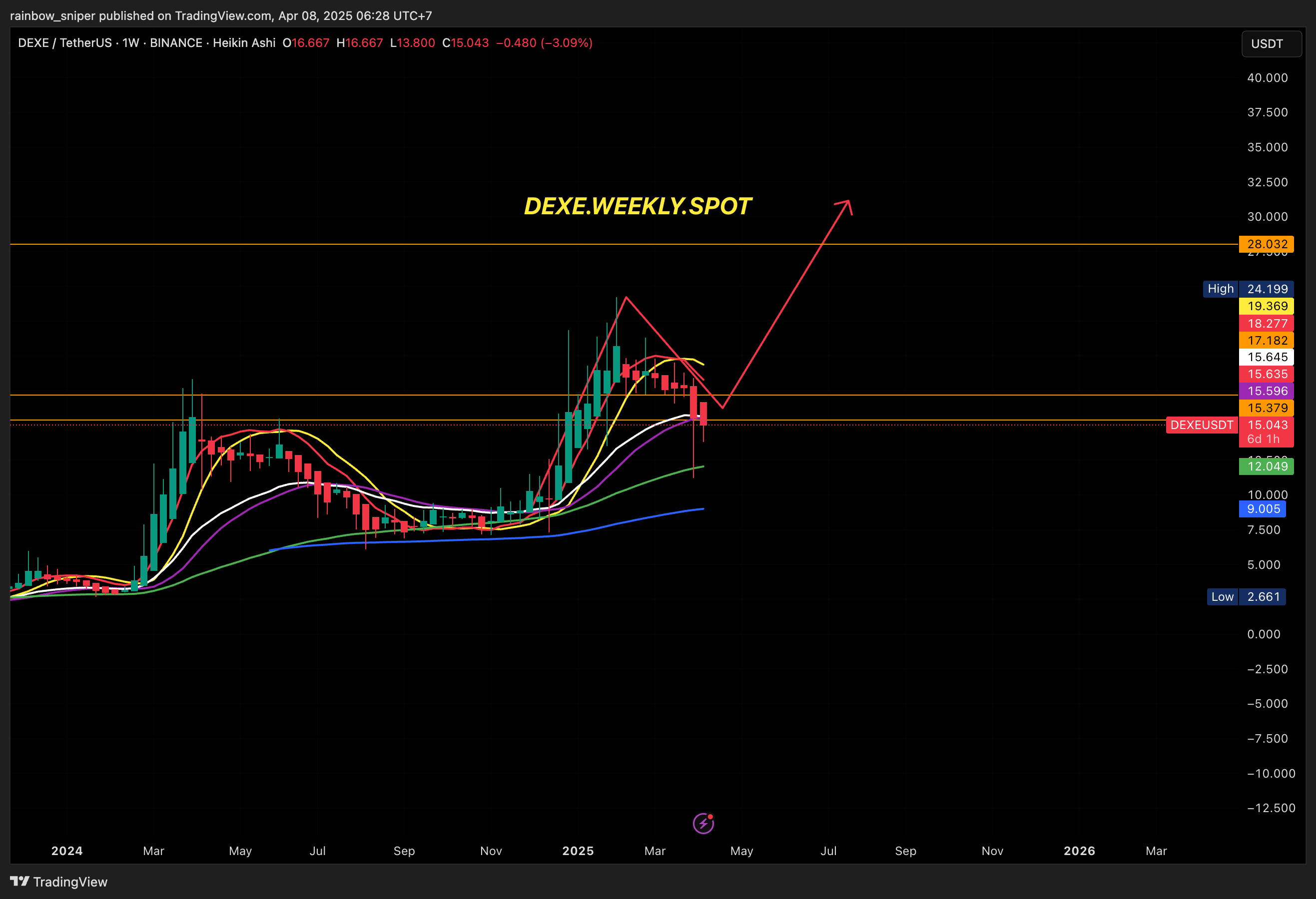The width and height of the screenshot is (1316, 899).
Task: Click the white 15.645 indicator label
Action: pyautogui.click(x=1266, y=357)
